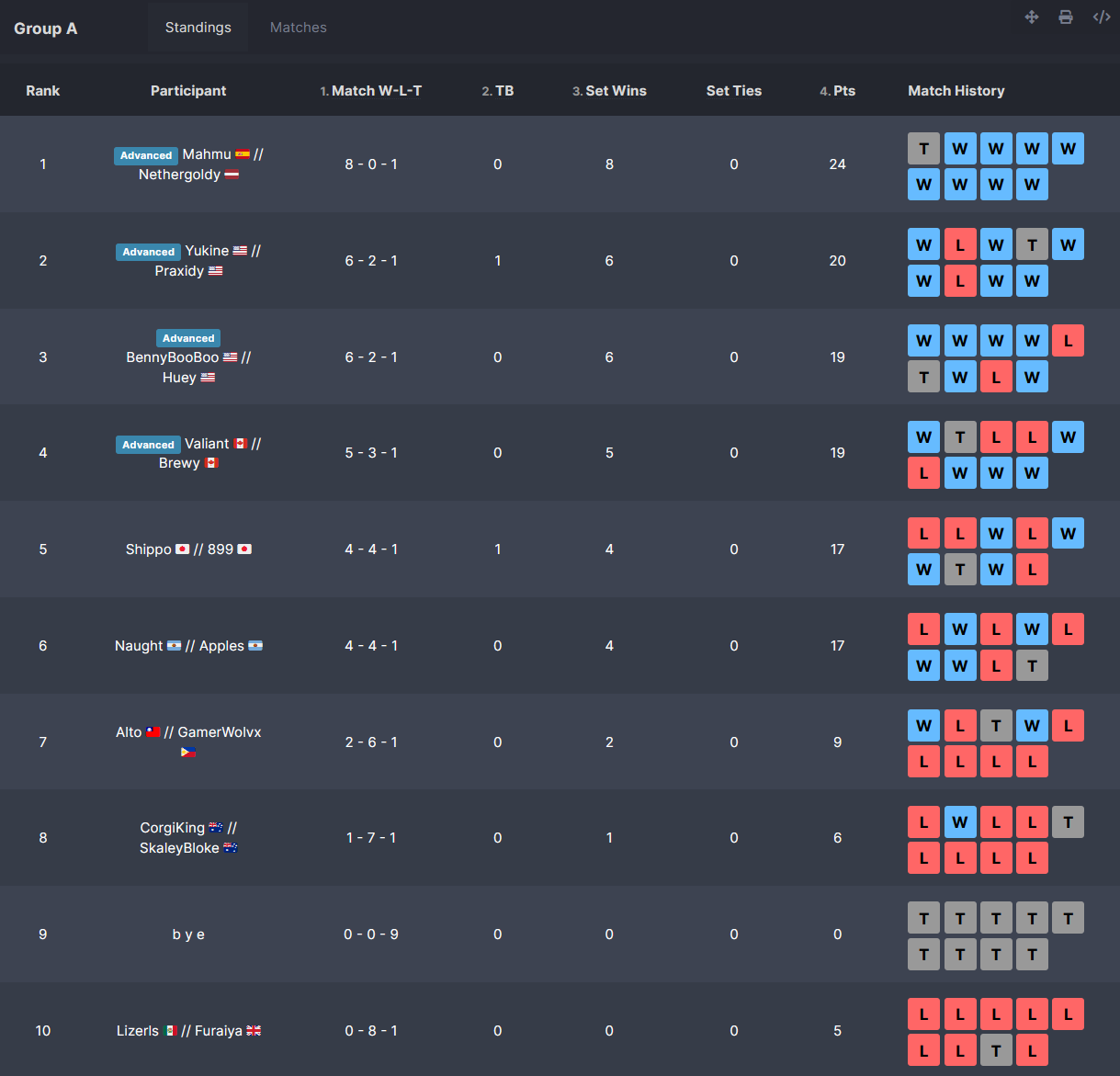Screen dimensions: 1120x1076
Task: Click the Set Ties column header
Action: click(734, 91)
